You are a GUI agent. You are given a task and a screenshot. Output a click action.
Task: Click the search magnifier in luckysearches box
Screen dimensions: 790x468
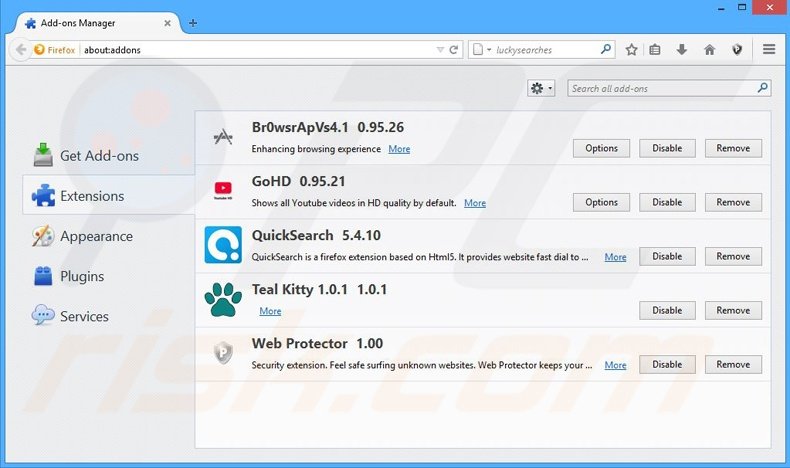[606, 49]
